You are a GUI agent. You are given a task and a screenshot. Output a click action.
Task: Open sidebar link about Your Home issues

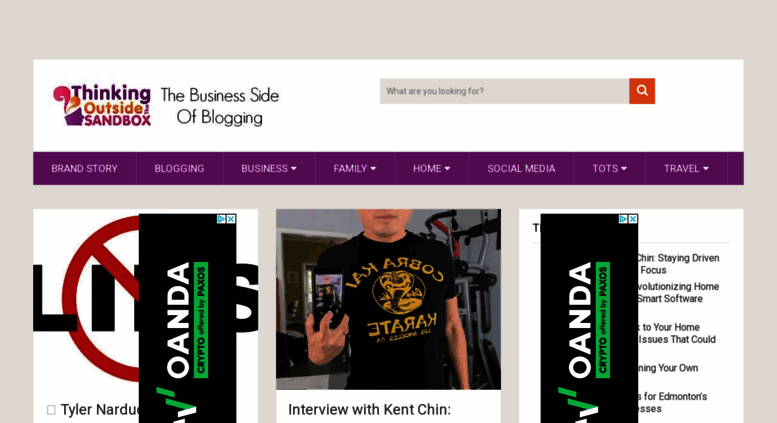676,333
